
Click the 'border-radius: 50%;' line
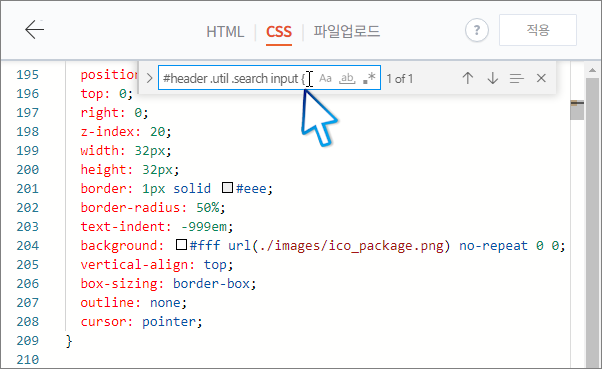[153, 208]
